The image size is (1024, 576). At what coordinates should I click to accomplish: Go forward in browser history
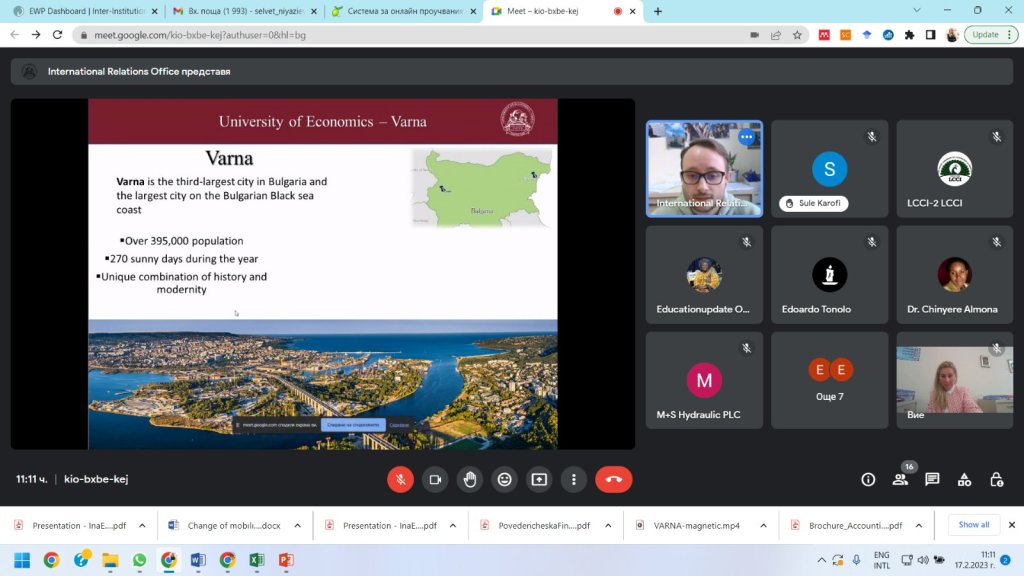coord(36,35)
